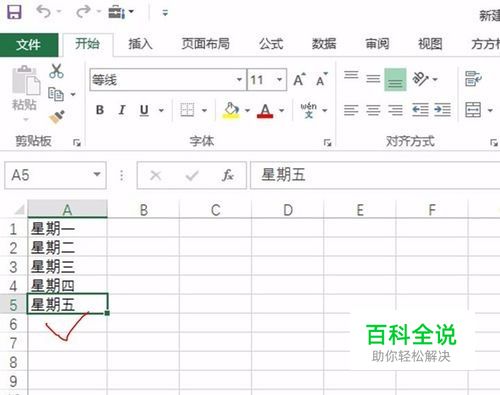Toggle Top Align for cell text
Viewport: 500px width, 395px height.
click(x=351, y=76)
